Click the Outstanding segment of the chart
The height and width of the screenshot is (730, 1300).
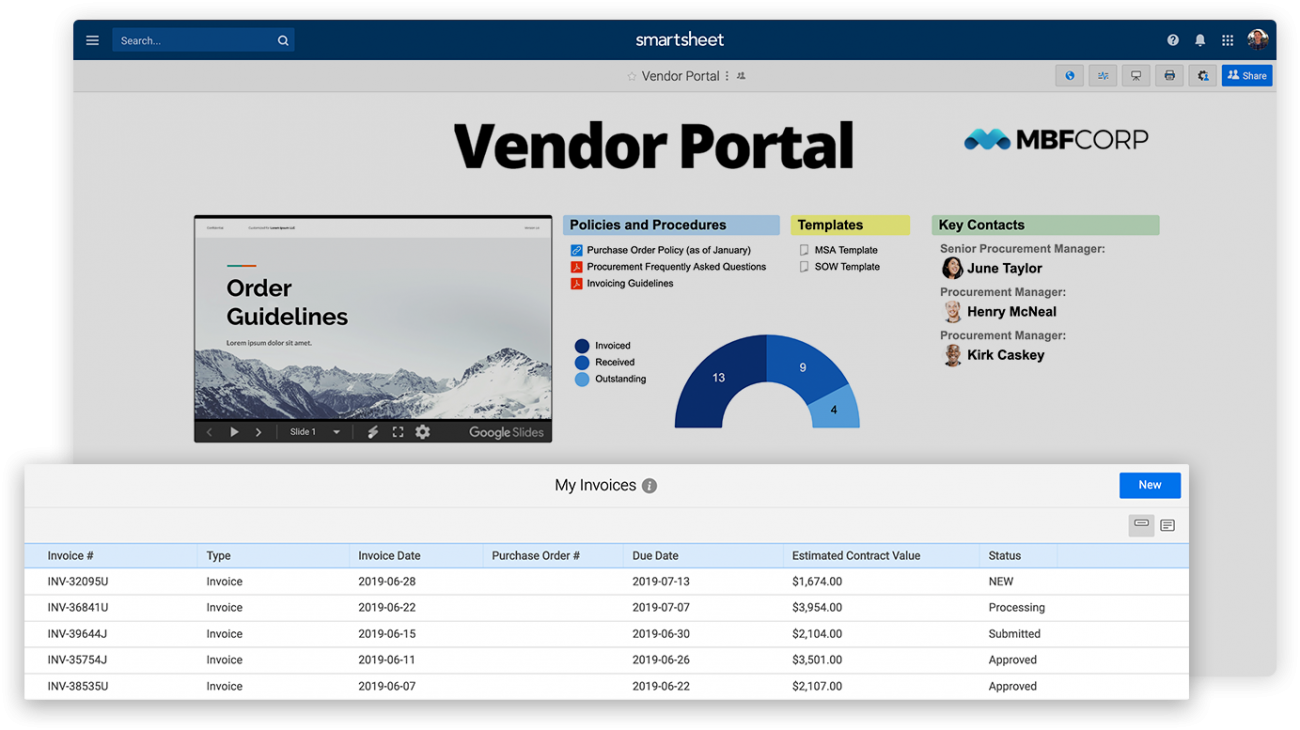836,408
